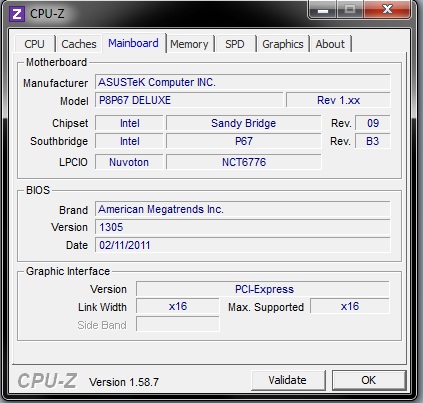Switch to the Graphics tab

click(x=283, y=44)
